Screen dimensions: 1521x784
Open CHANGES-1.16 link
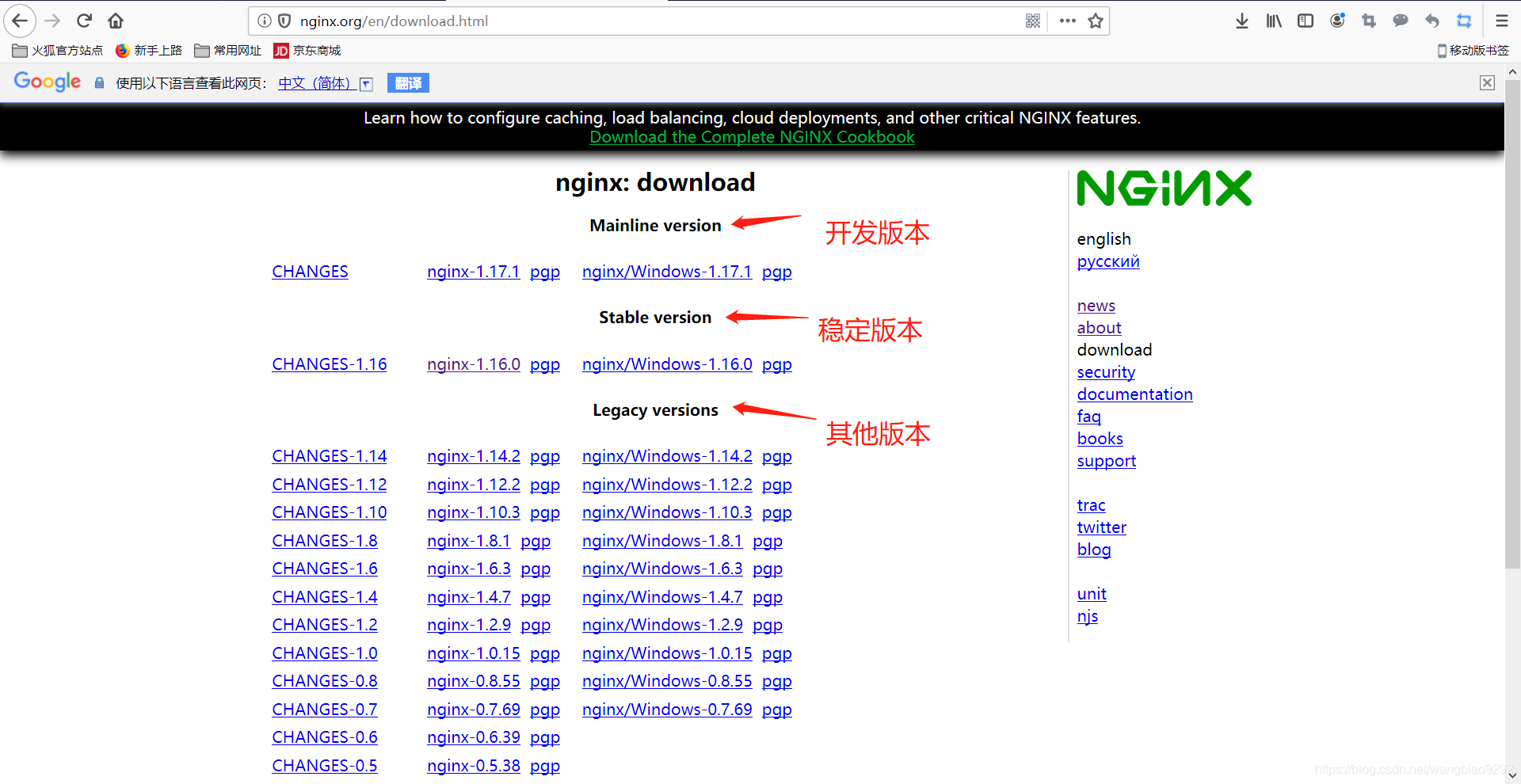pyautogui.click(x=330, y=364)
